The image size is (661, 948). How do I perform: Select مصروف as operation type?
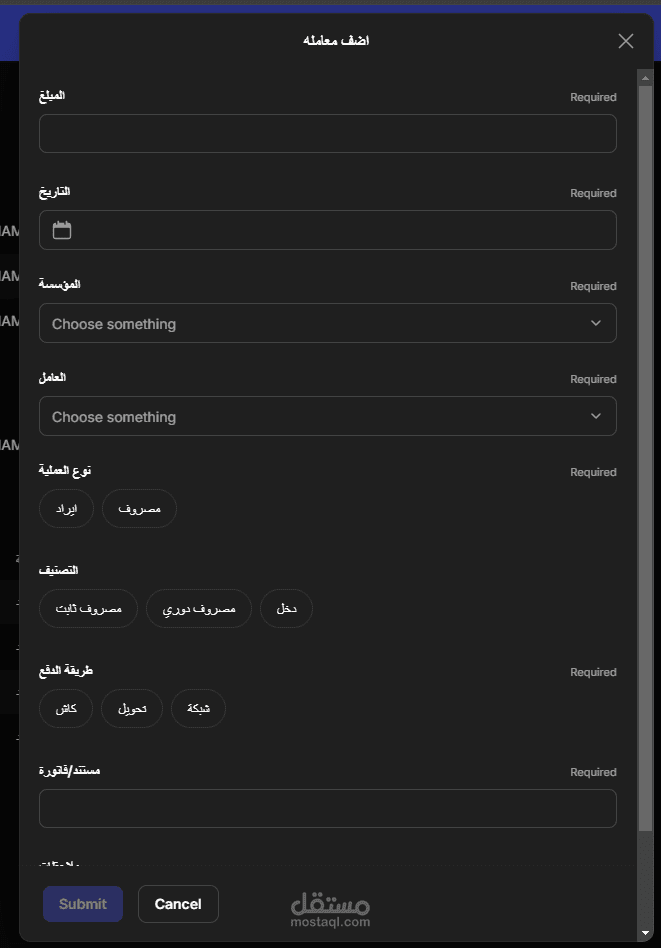139,509
